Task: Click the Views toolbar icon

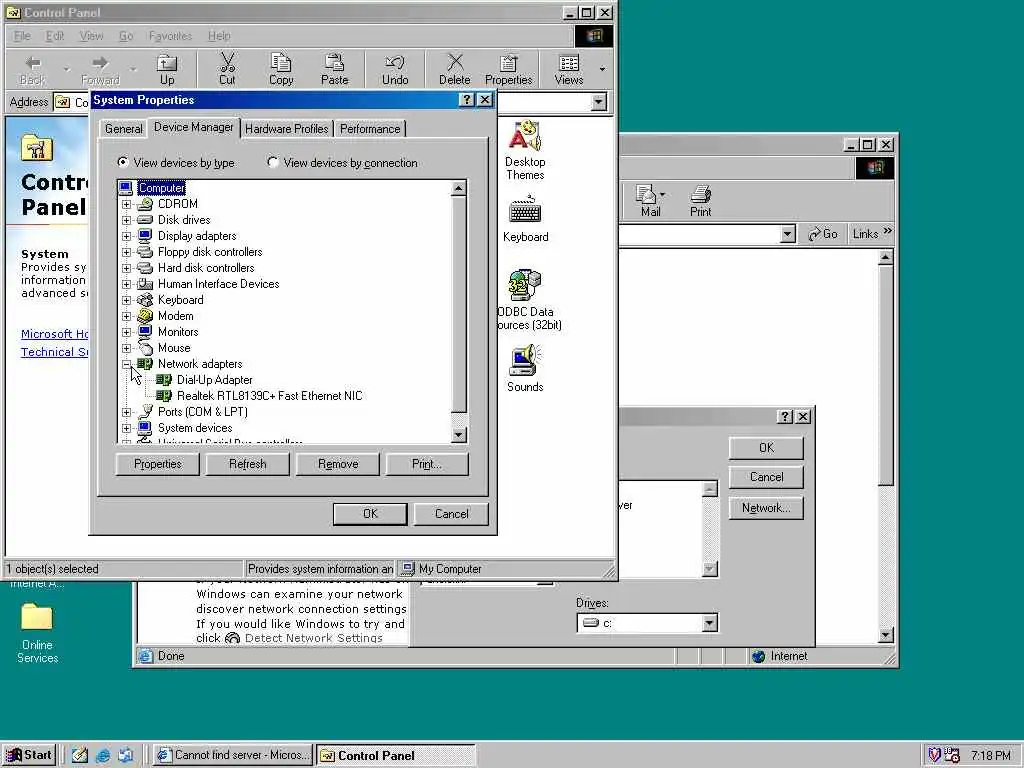Action: tap(569, 69)
